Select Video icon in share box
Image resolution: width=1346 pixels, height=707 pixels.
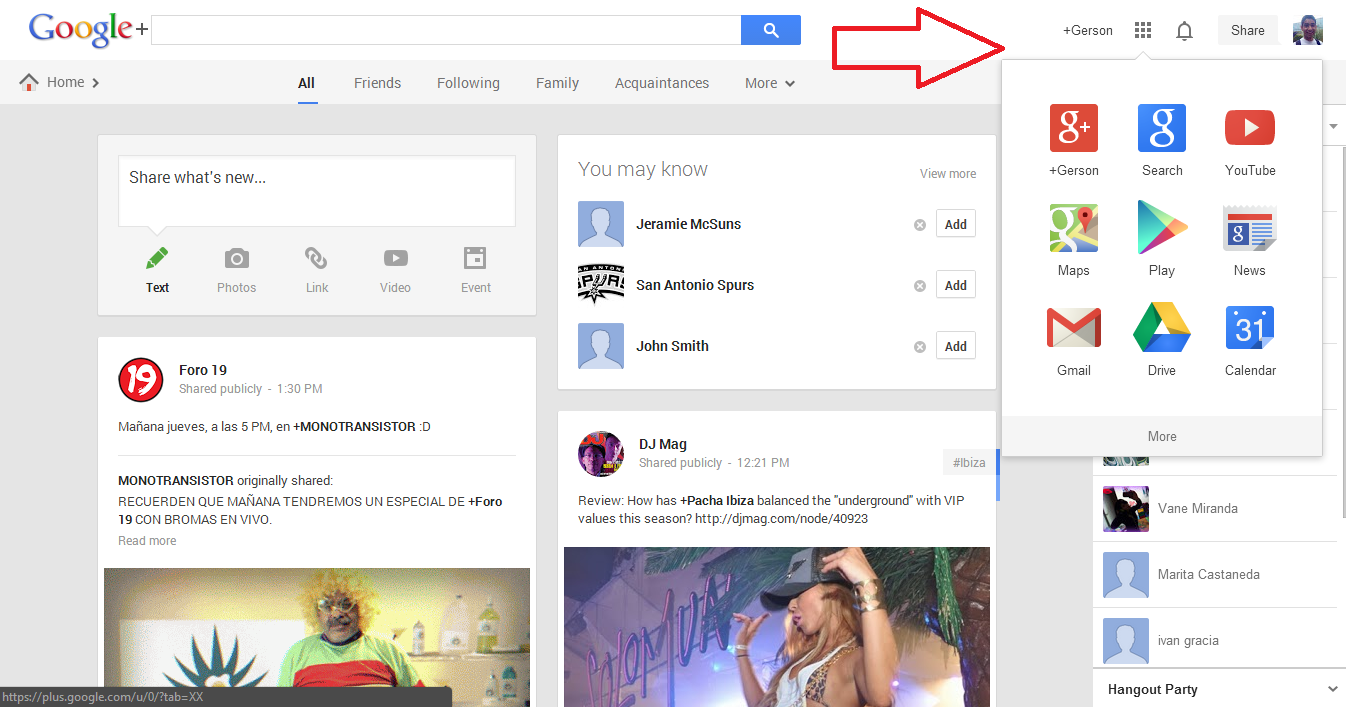tap(395, 259)
